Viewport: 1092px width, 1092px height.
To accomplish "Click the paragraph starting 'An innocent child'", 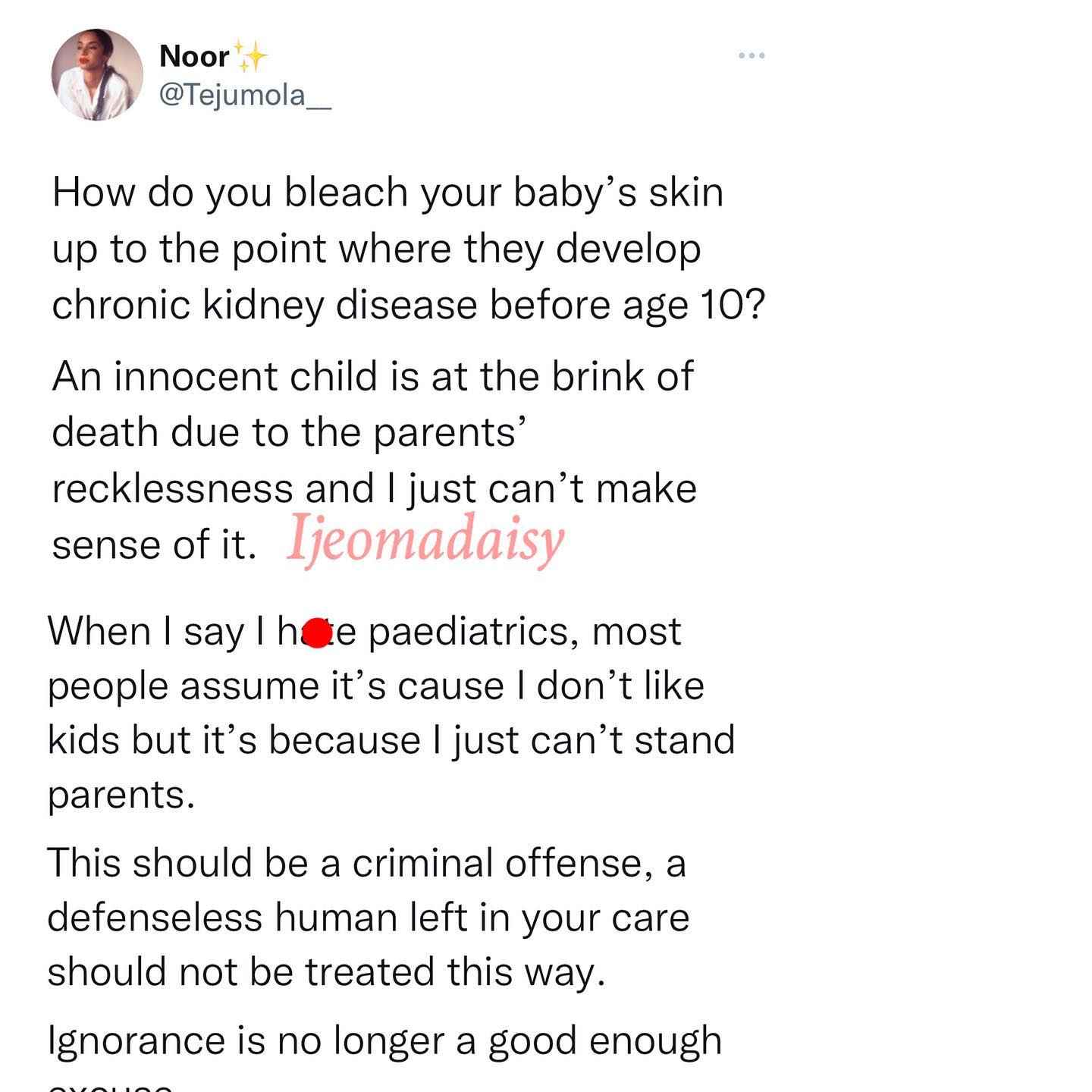I will (x=374, y=460).
